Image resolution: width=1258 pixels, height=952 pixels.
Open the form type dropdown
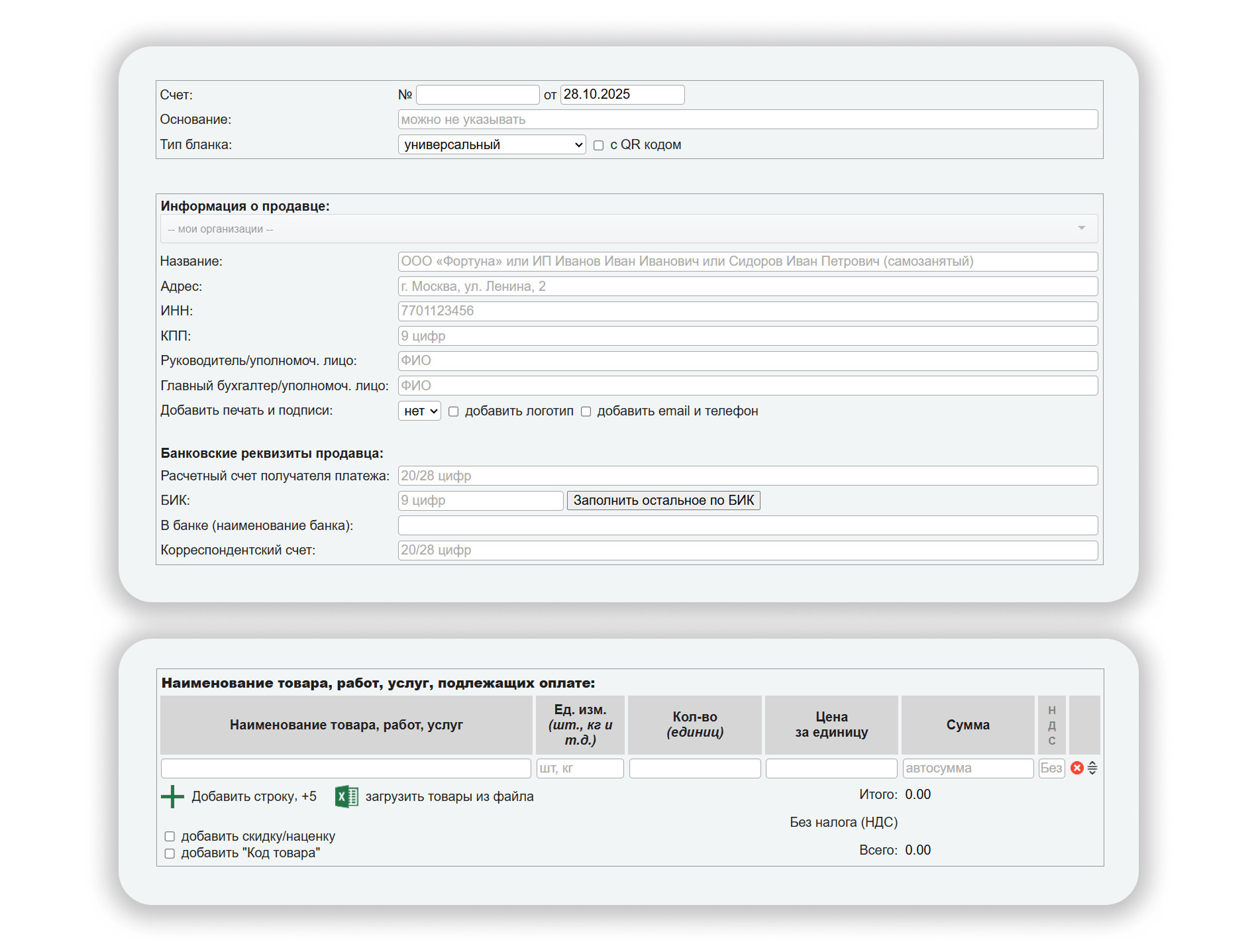[492, 144]
